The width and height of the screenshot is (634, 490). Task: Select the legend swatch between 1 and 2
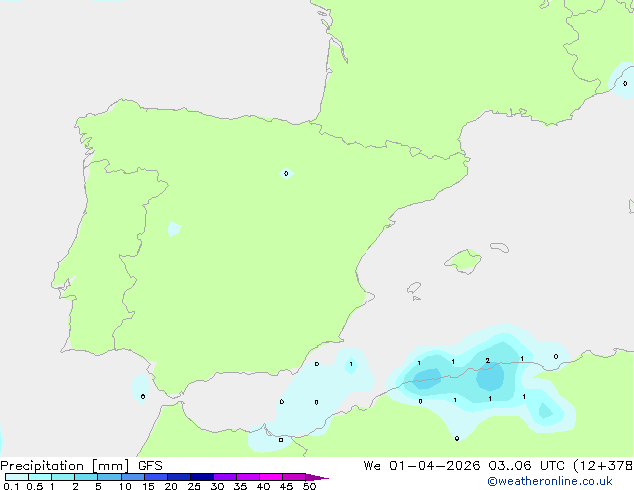click(63, 477)
